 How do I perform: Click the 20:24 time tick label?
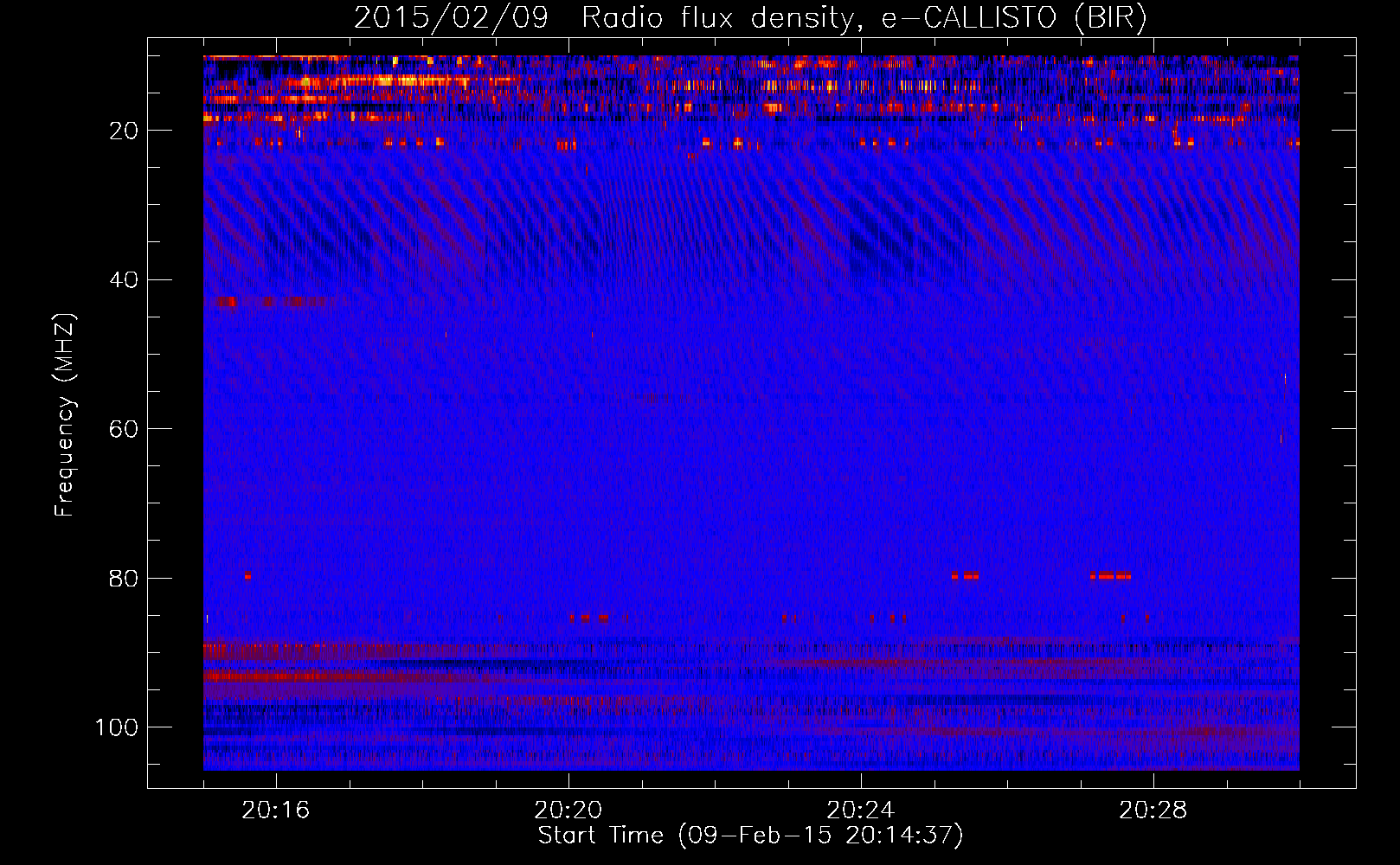click(x=860, y=811)
